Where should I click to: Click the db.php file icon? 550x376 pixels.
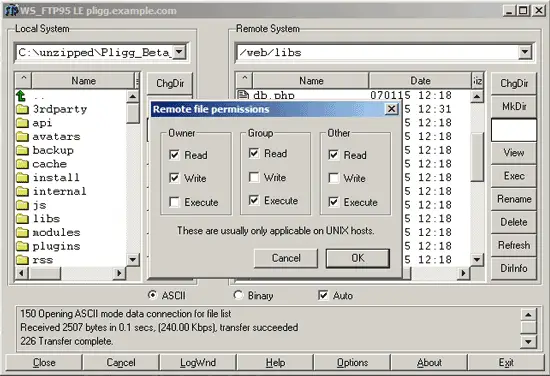pos(243,95)
